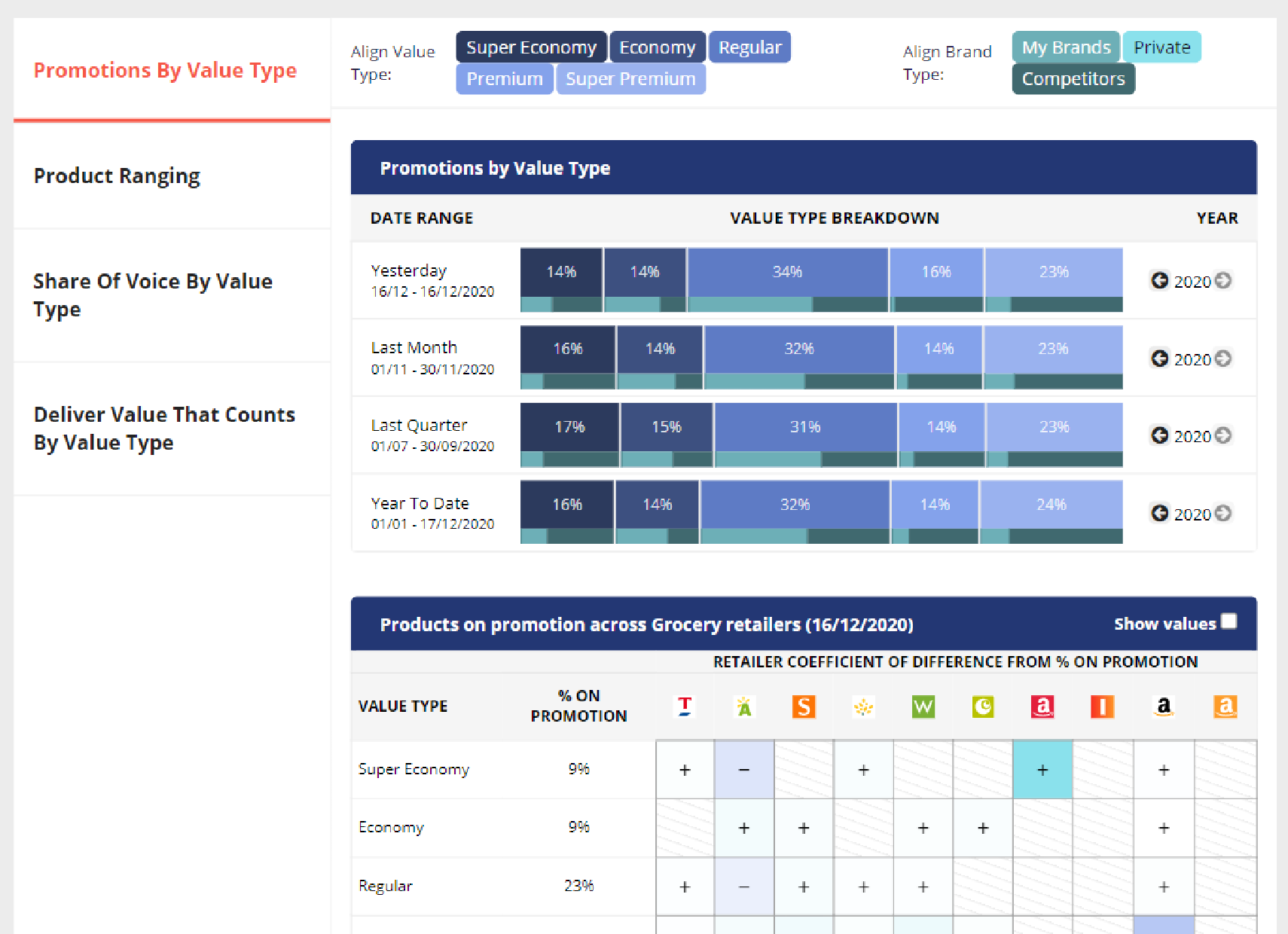Viewport: 1288px width, 934px height.
Task: Toggle the Premium value type filter
Action: coord(505,78)
